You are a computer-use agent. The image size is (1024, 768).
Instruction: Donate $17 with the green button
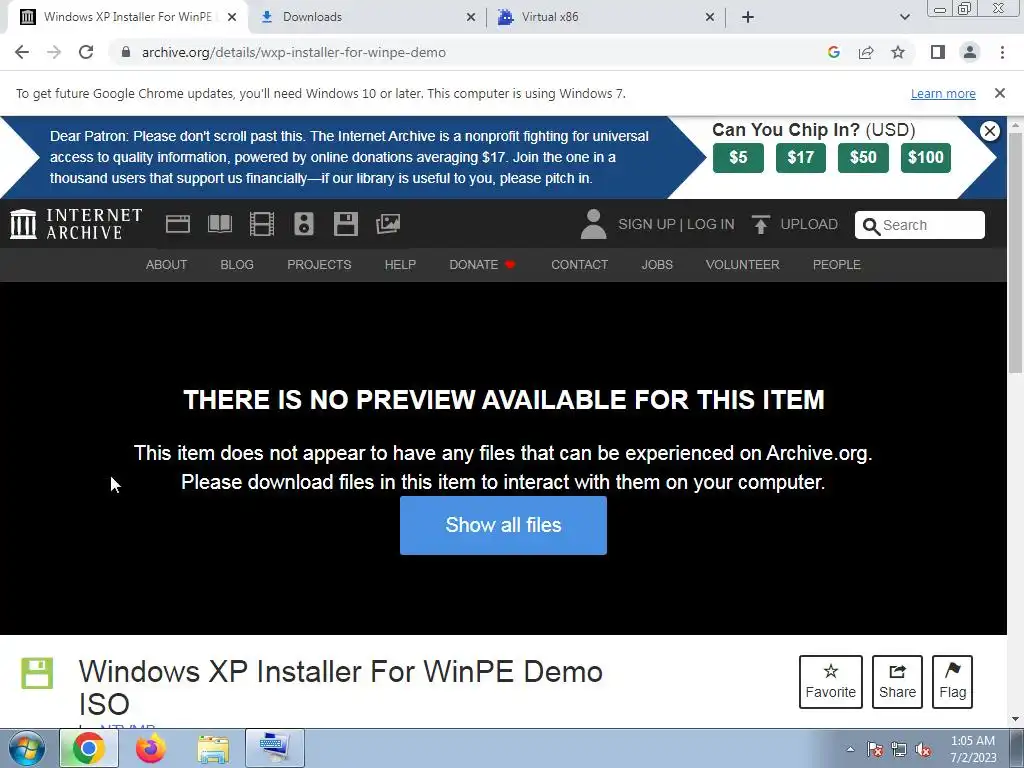[801, 157]
